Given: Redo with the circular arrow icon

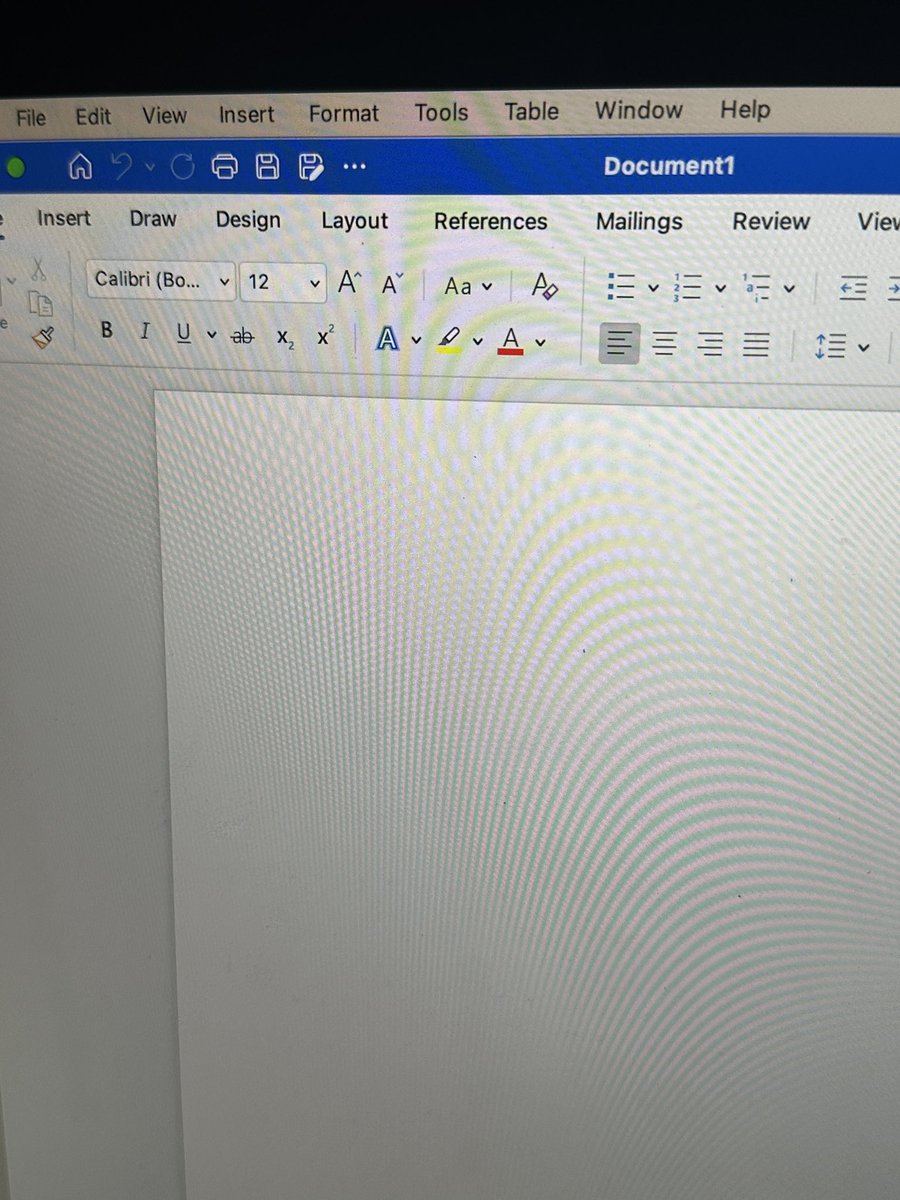Looking at the screenshot, I should click(182, 167).
